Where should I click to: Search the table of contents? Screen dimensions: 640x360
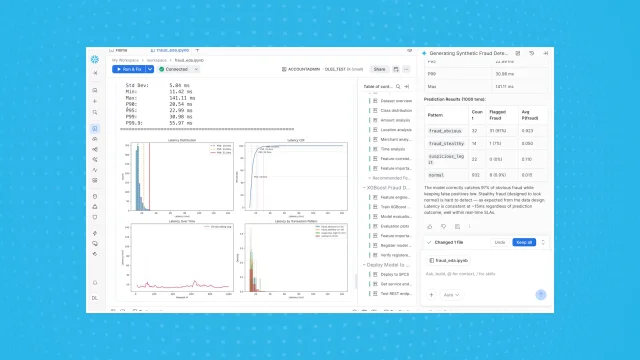[x=398, y=87]
